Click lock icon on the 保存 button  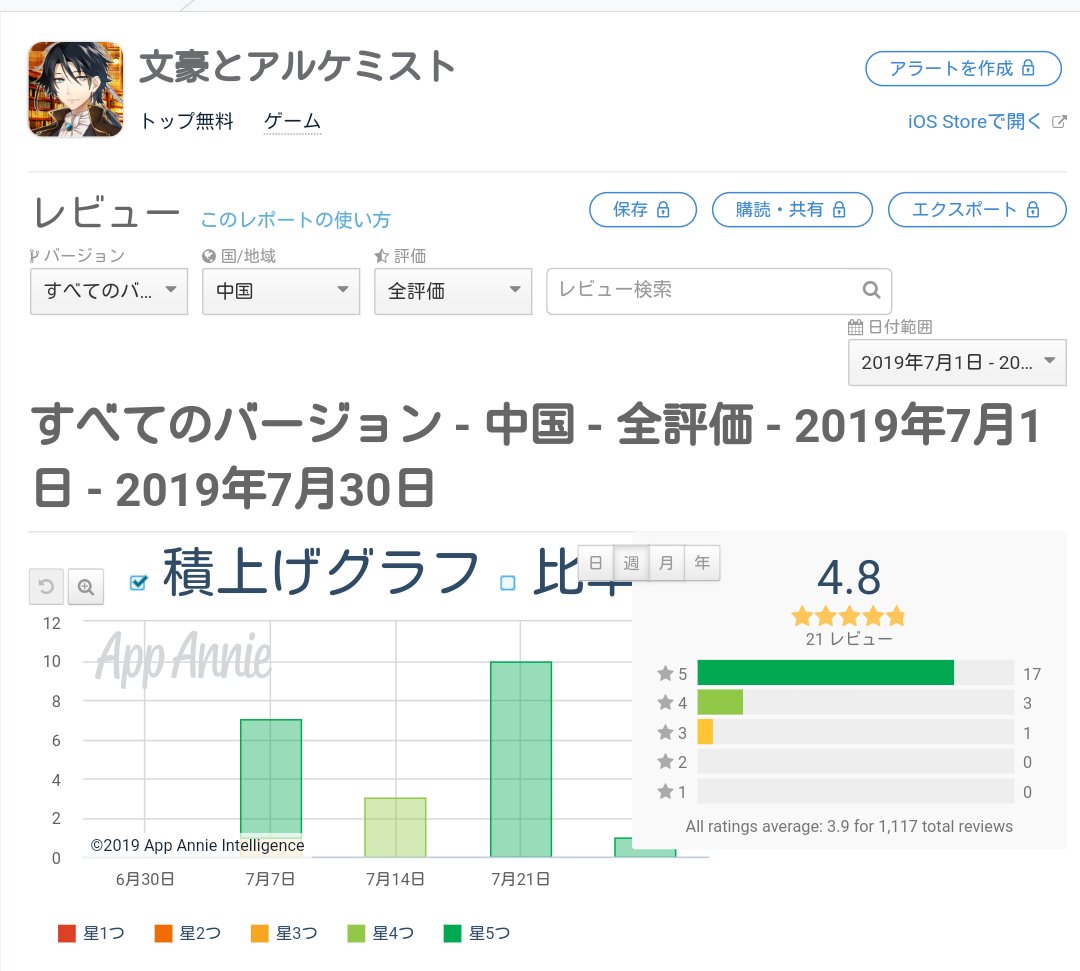click(663, 209)
